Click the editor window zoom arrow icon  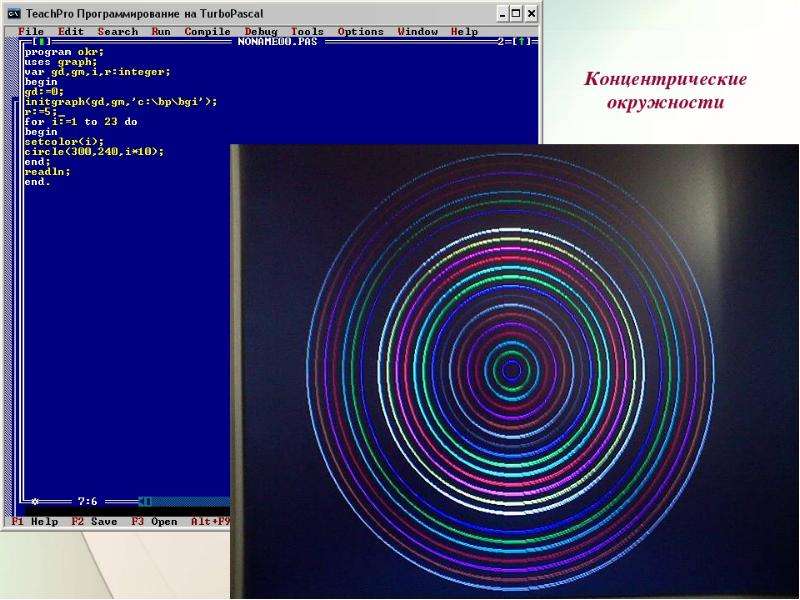521,42
